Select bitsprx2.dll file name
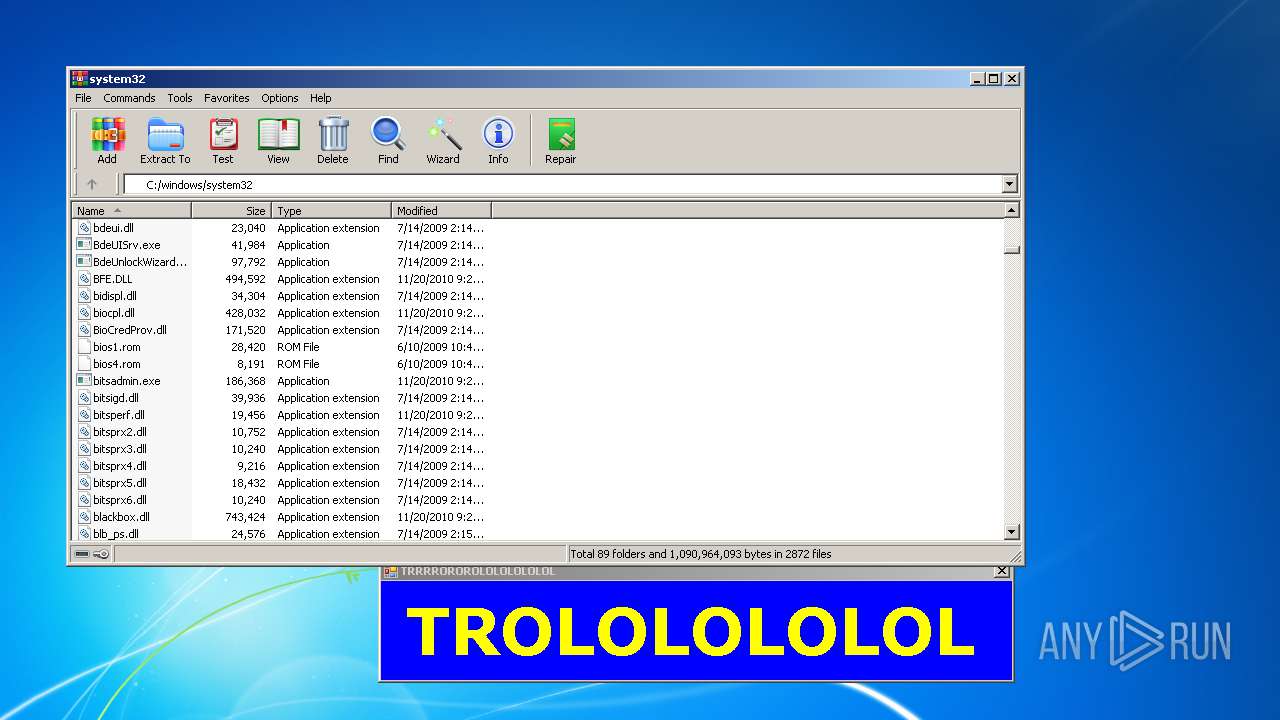The image size is (1280, 720). click(120, 432)
